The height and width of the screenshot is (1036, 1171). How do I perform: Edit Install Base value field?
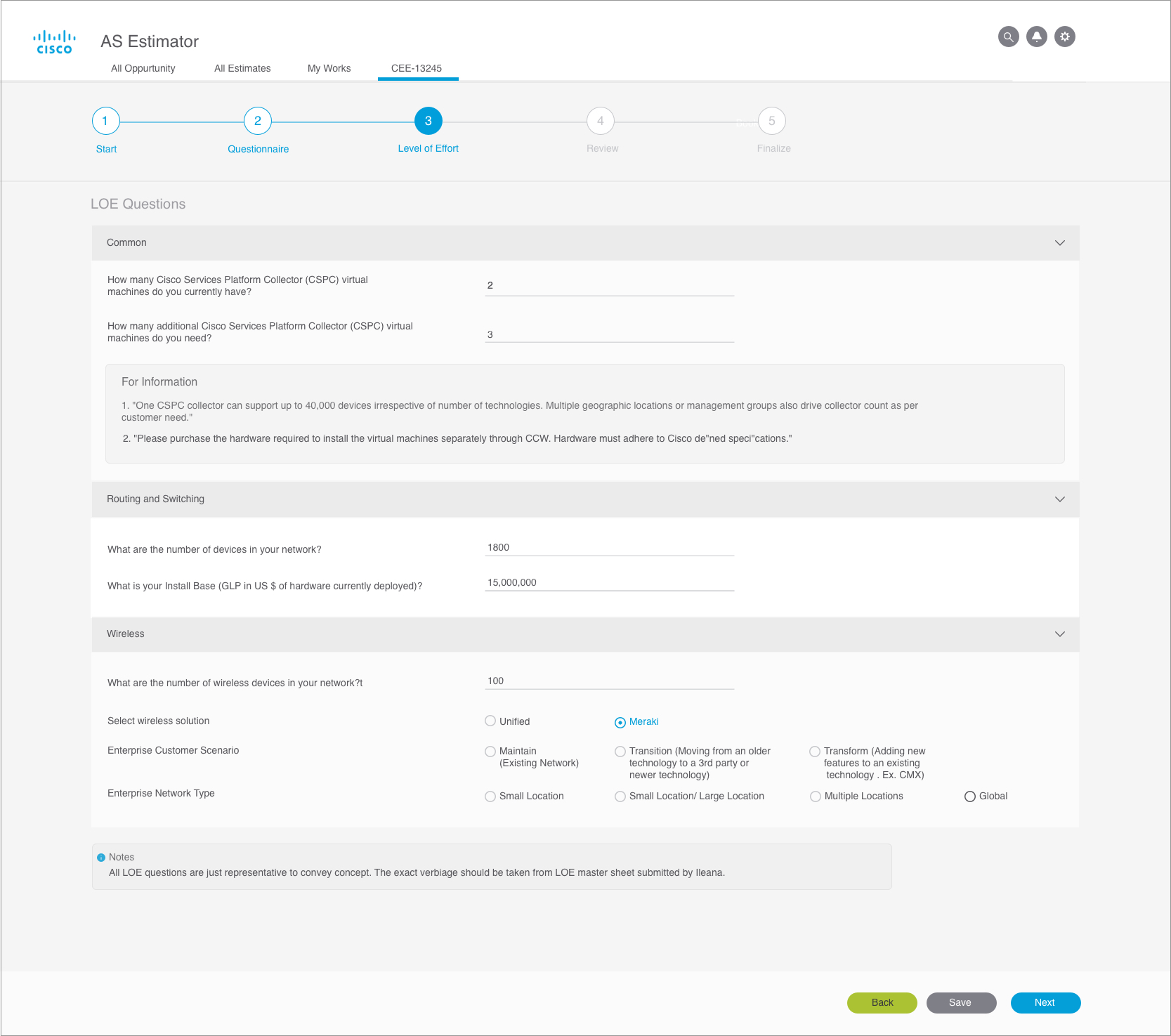point(609,583)
